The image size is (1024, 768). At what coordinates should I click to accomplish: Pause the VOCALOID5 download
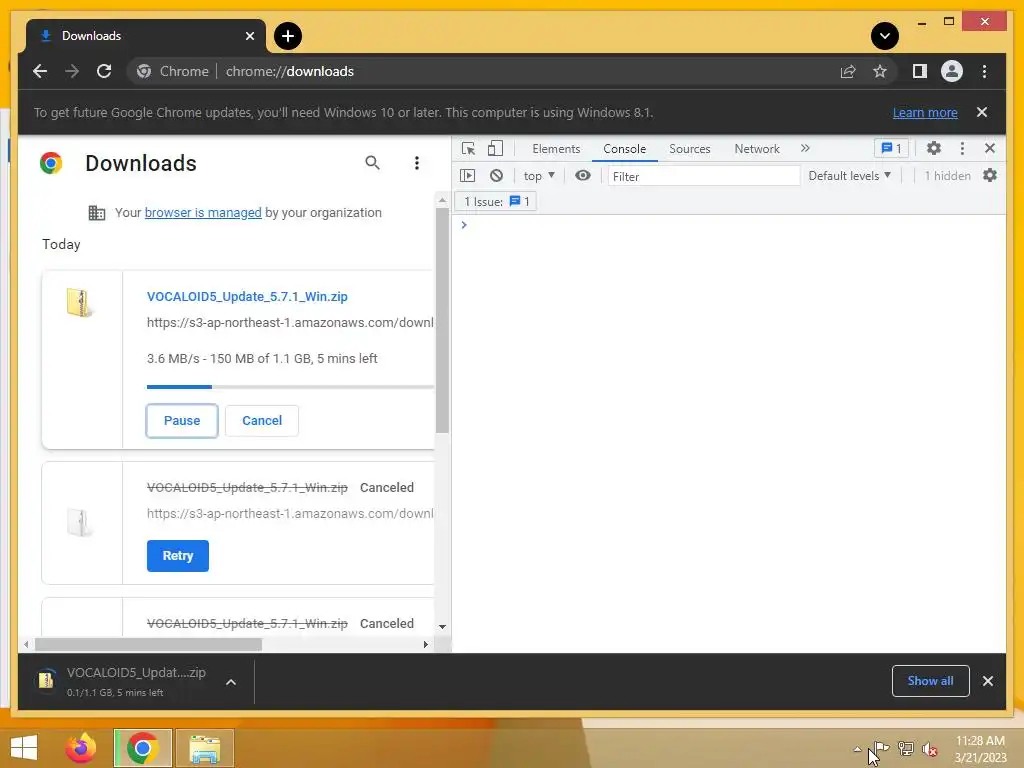coord(182,421)
